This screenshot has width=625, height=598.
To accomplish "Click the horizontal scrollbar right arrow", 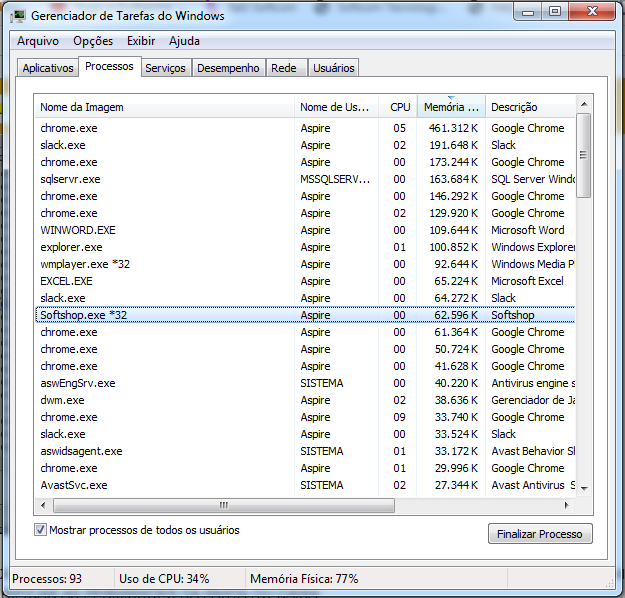I will [567, 505].
